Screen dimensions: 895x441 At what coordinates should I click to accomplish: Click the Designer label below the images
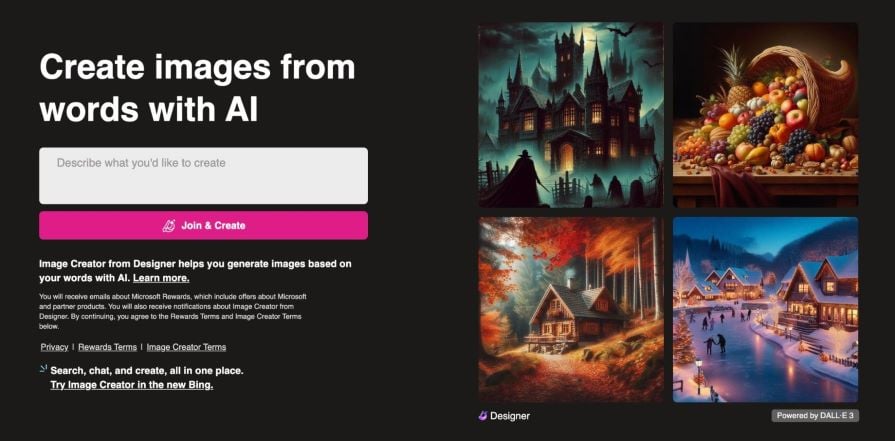point(510,416)
